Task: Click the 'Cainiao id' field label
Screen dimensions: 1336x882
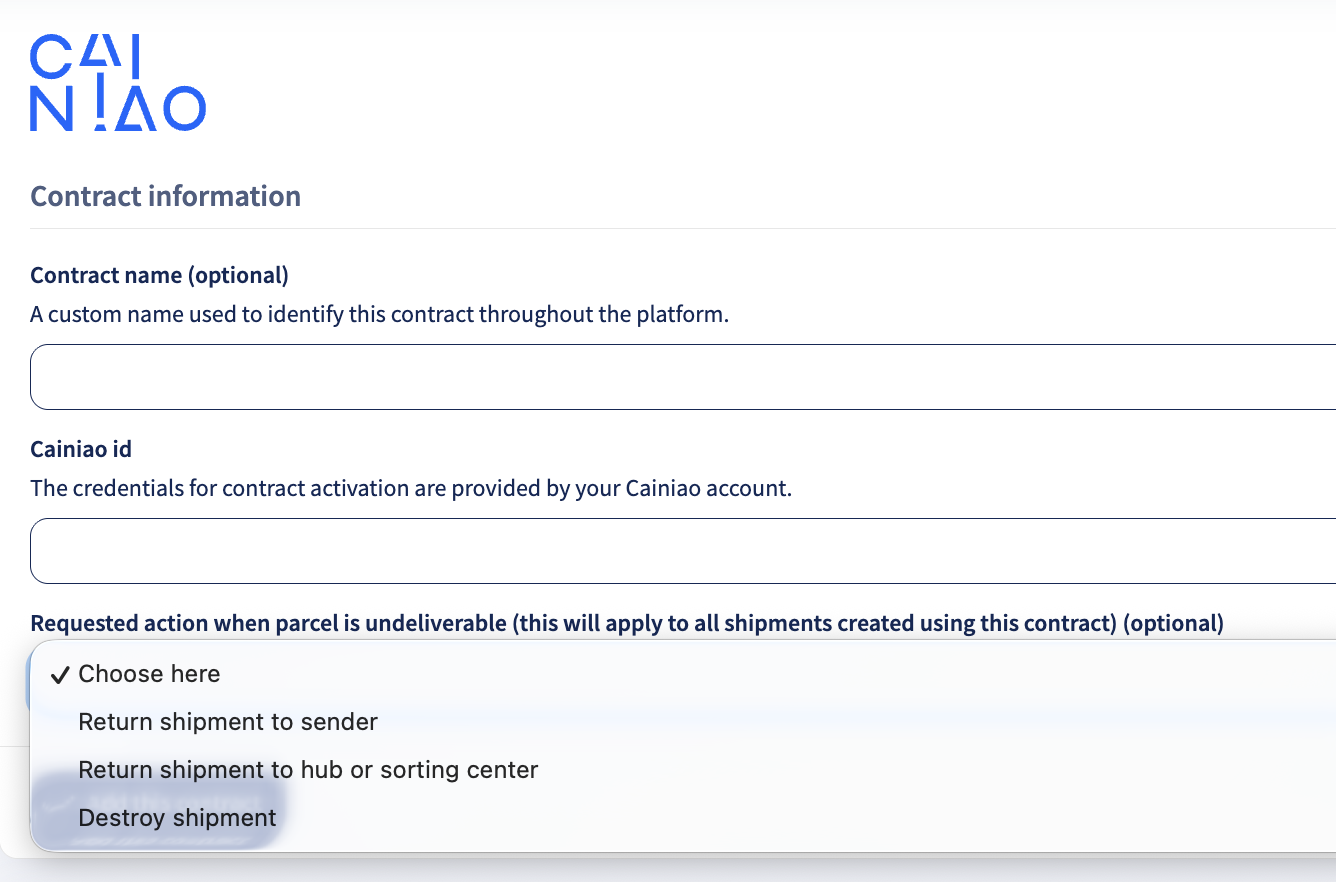Action: [81, 449]
